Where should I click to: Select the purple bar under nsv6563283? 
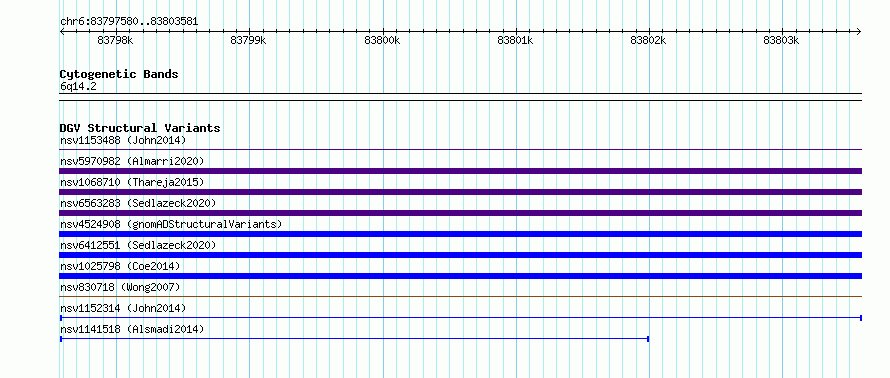tap(461, 213)
